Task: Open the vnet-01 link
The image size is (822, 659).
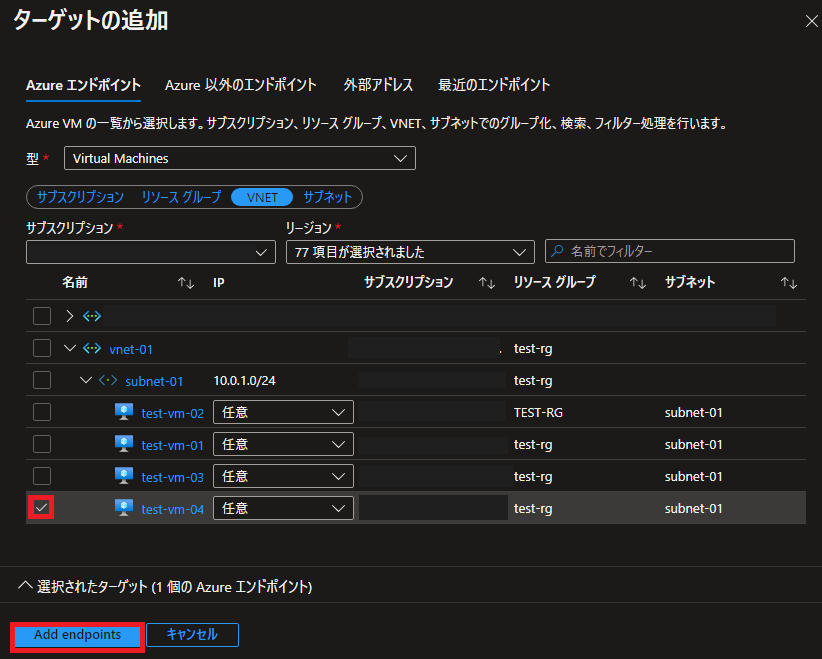Action: tap(131, 349)
